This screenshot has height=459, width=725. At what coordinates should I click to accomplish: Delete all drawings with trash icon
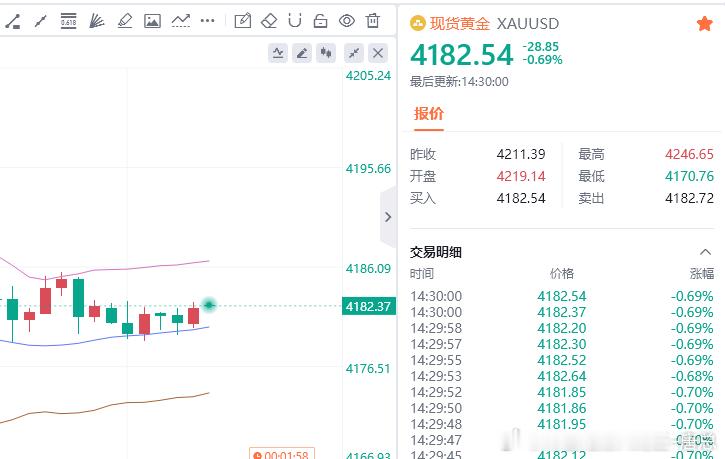click(x=373, y=21)
